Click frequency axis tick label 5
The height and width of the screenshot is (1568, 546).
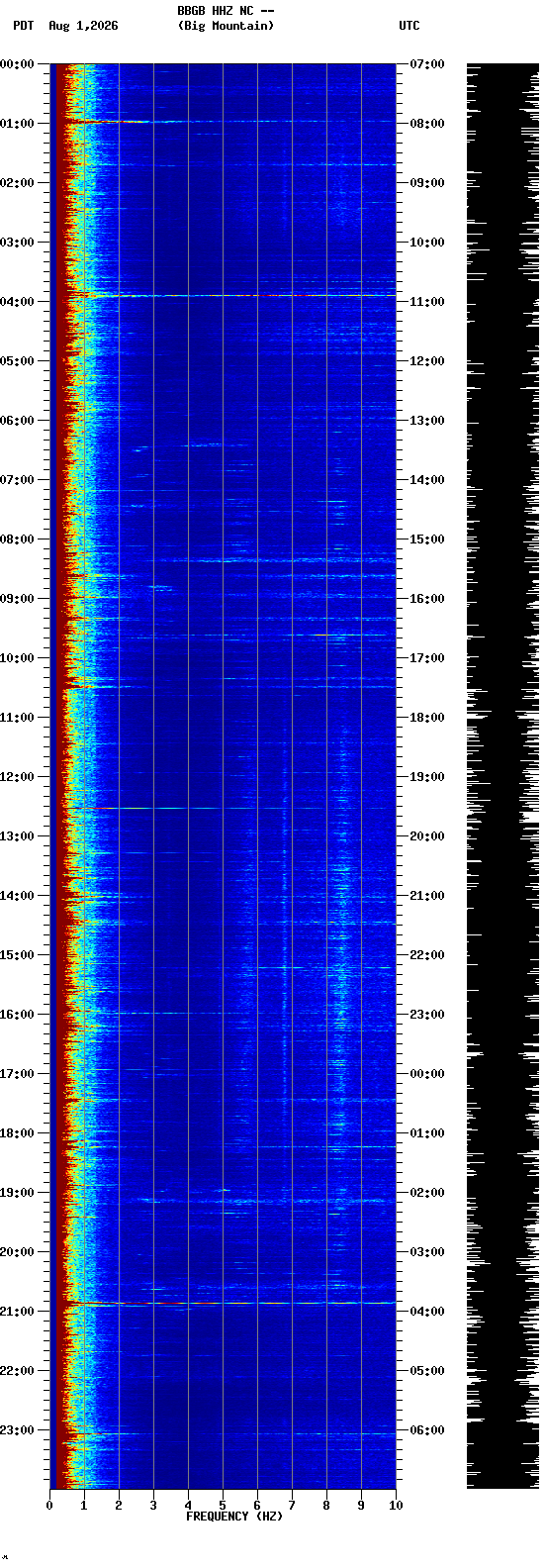coord(223,1506)
